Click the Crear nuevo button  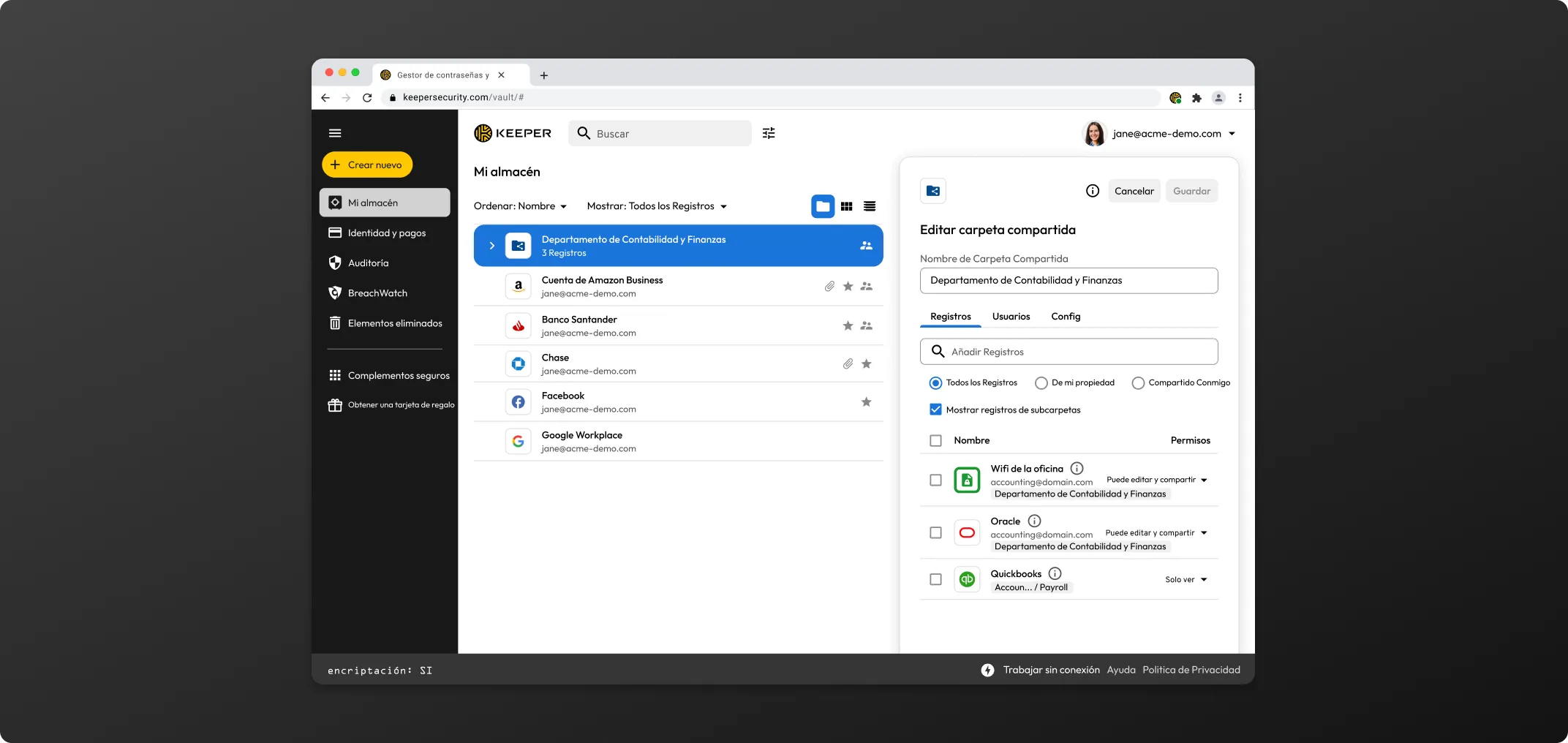coord(367,165)
